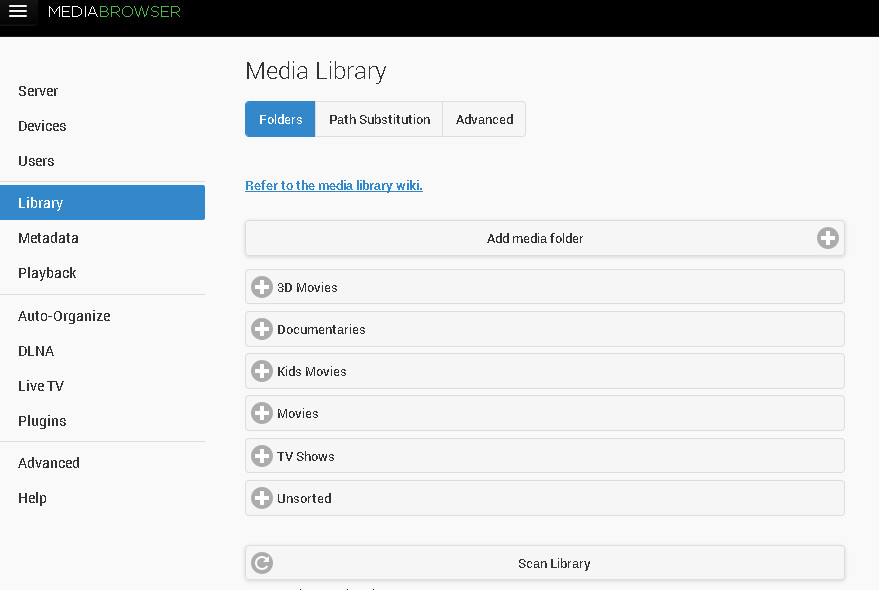Open Live TV settings in sidebar
The height and width of the screenshot is (590, 879).
click(x=41, y=386)
